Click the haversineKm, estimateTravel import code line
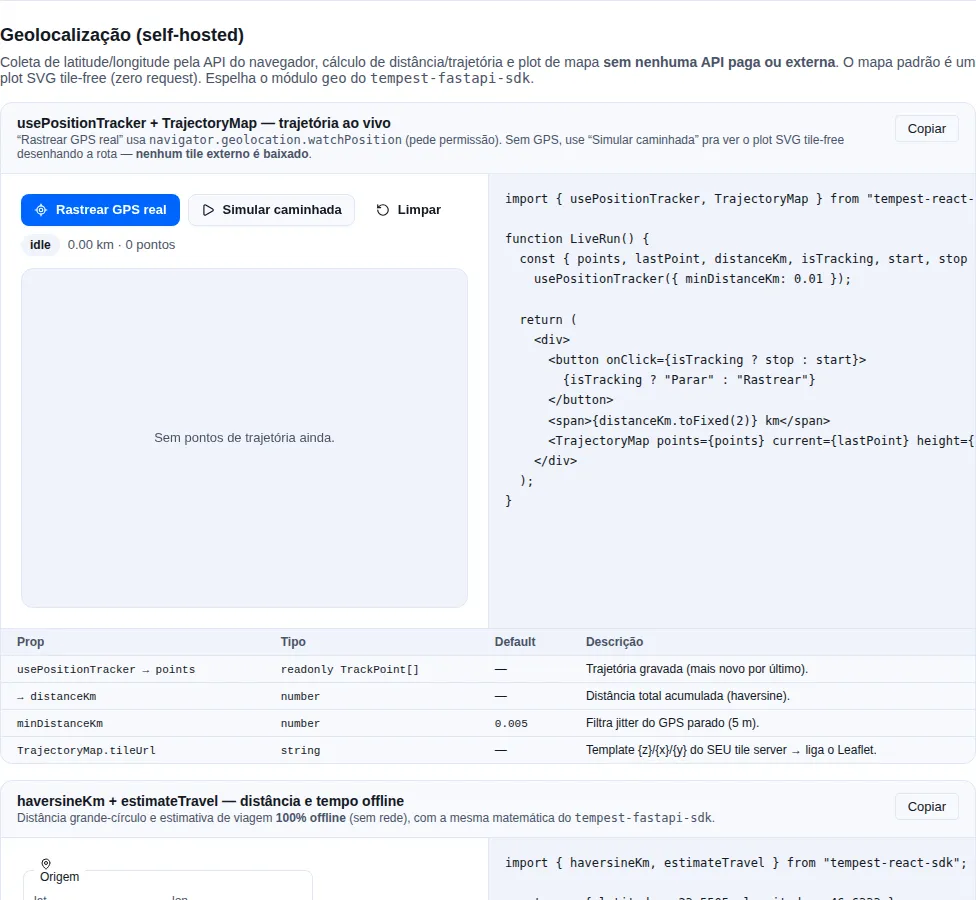Viewport: 976px width, 900px height. click(x=736, y=863)
